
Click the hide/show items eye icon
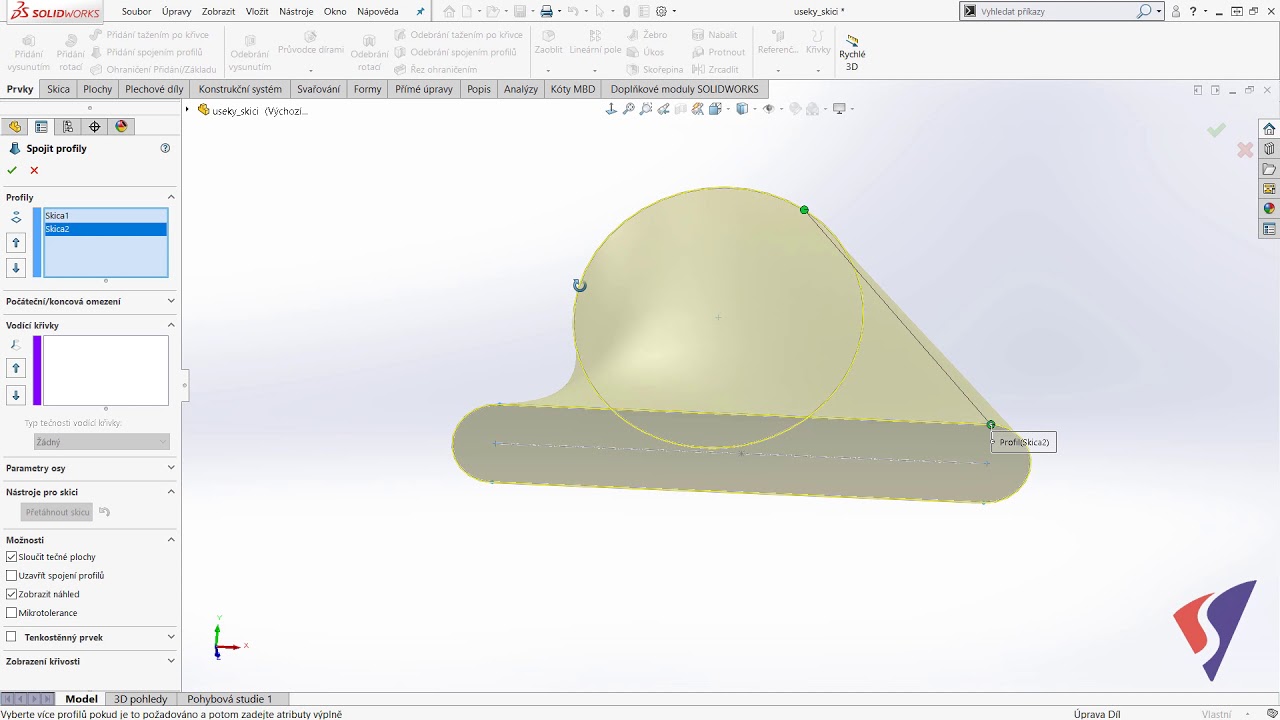[x=770, y=109]
